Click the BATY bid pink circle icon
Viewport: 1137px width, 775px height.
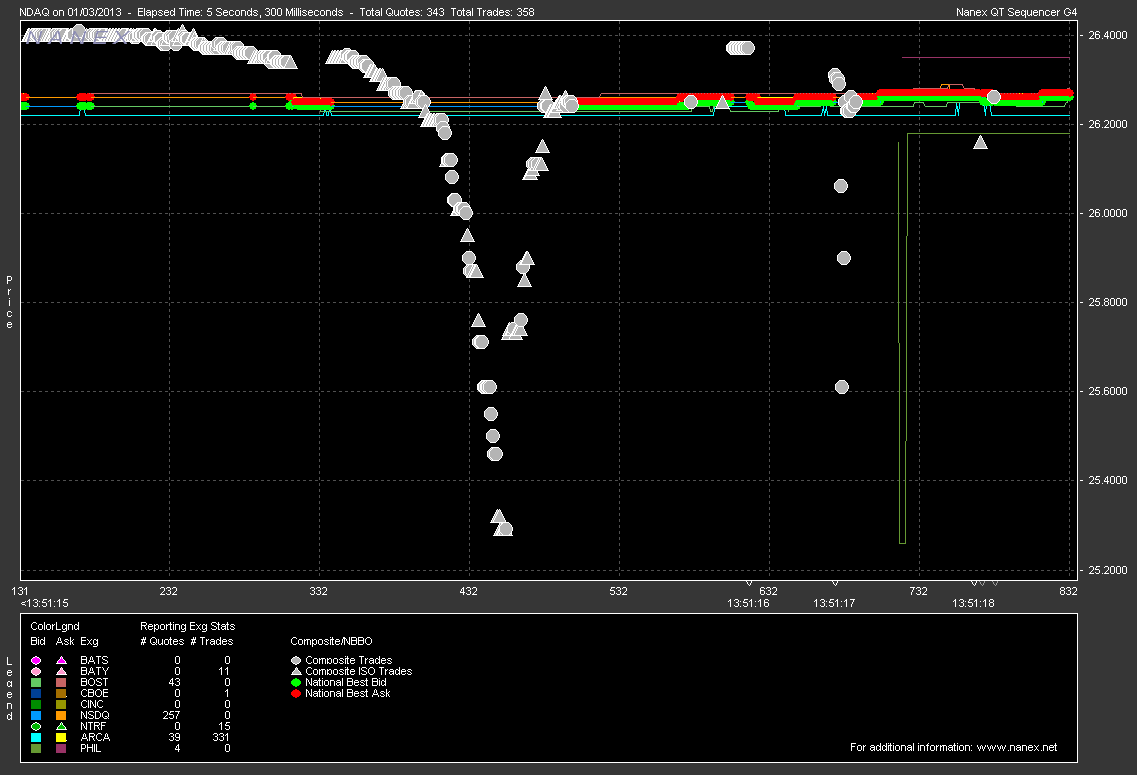(37, 672)
